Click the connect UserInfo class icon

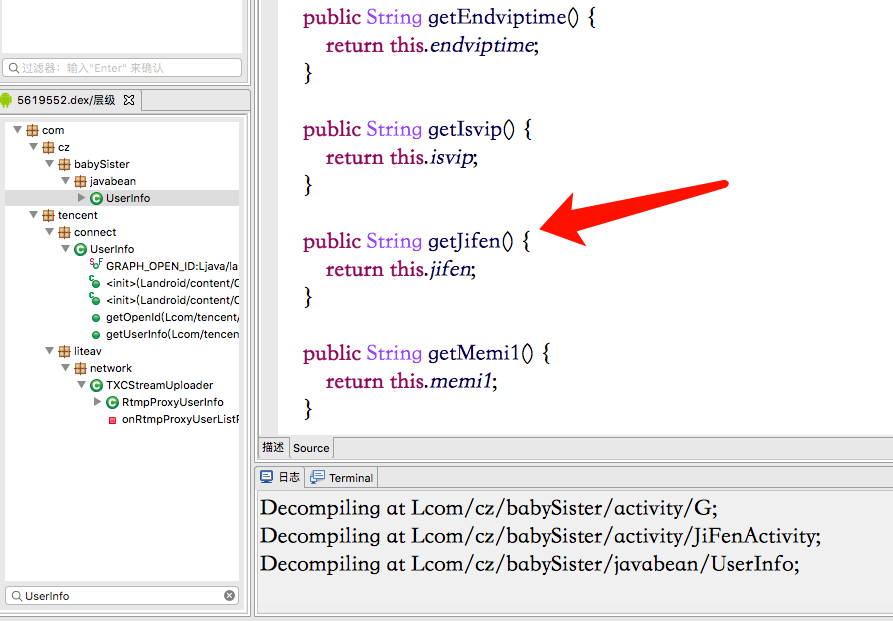tap(80, 250)
